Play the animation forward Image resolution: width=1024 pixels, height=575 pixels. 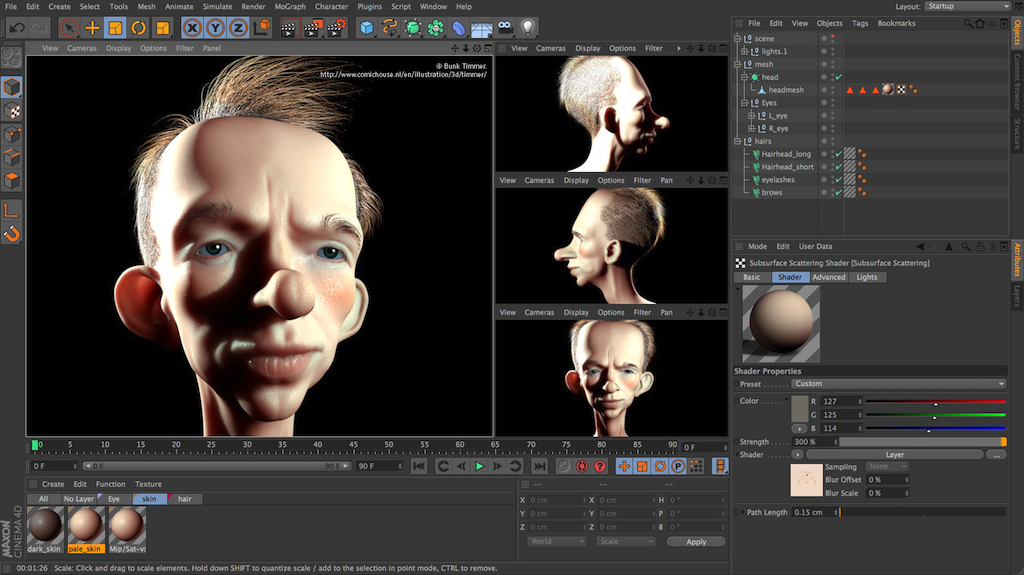pyautogui.click(x=479, y=466)
